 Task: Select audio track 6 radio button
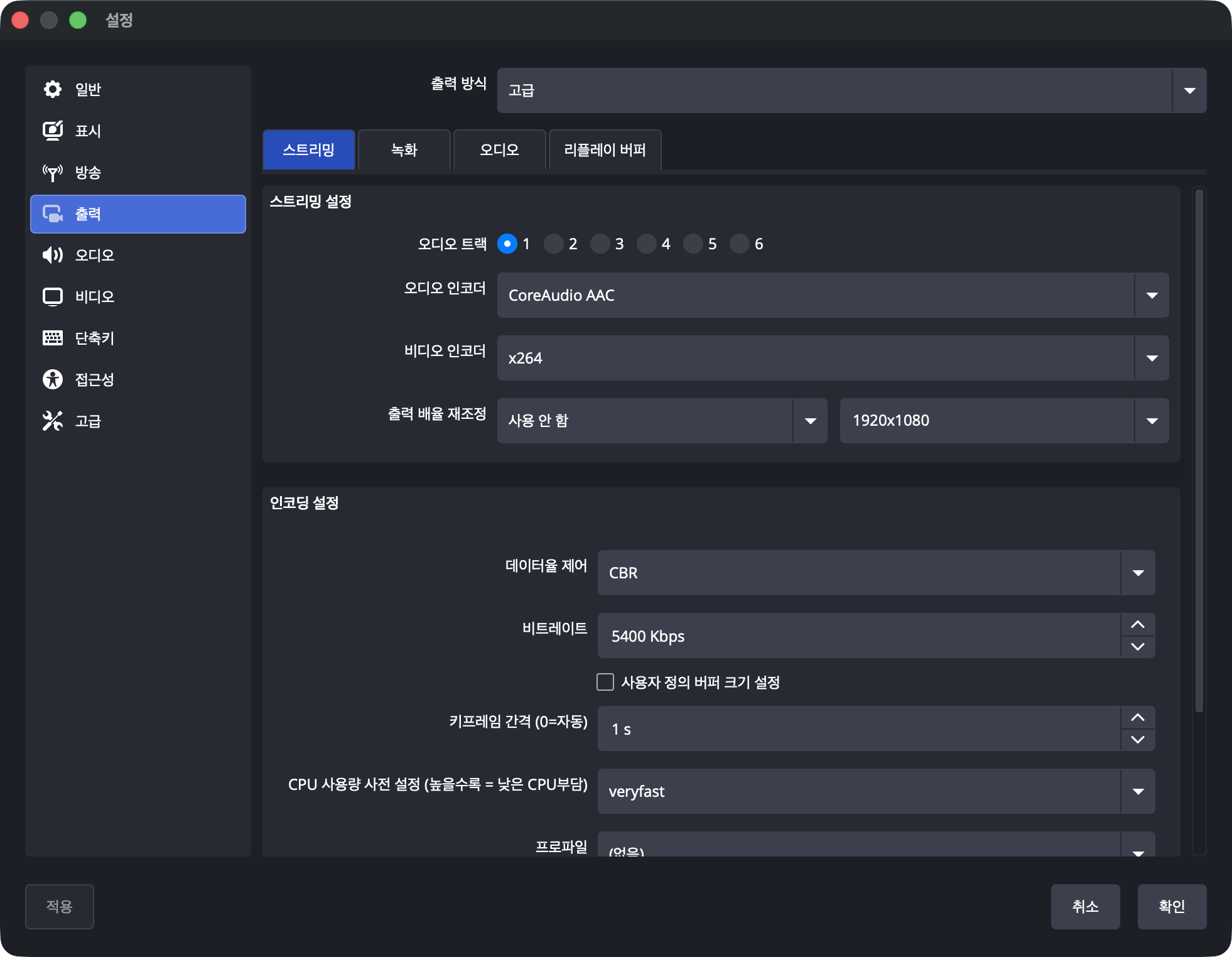coord(740,244)
